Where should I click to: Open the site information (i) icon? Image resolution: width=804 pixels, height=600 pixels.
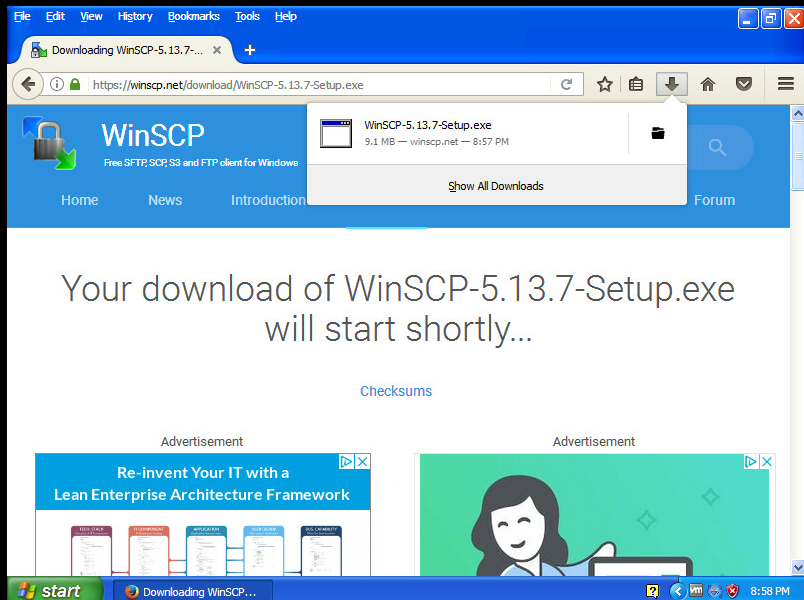57,84
